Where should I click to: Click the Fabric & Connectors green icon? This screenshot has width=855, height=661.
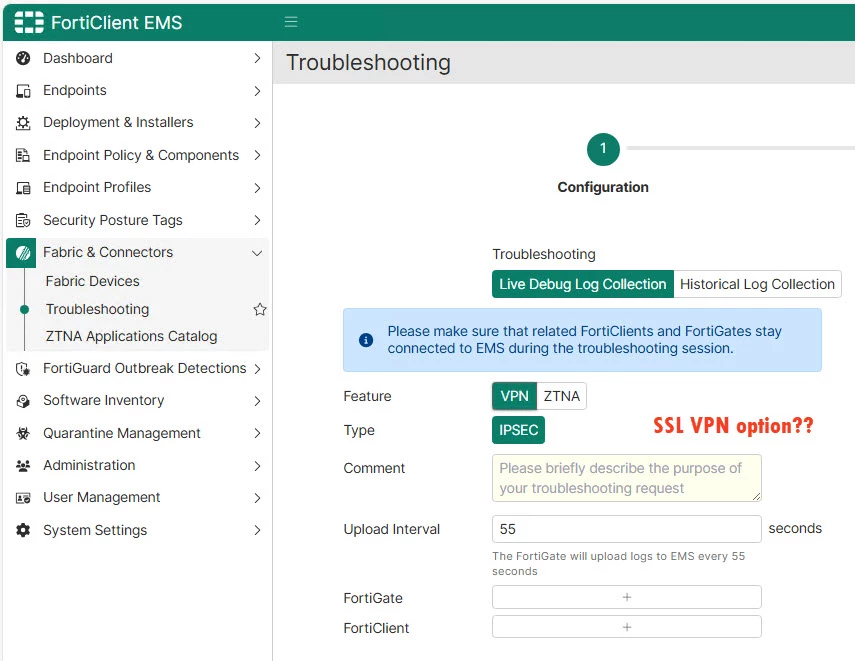21,253
